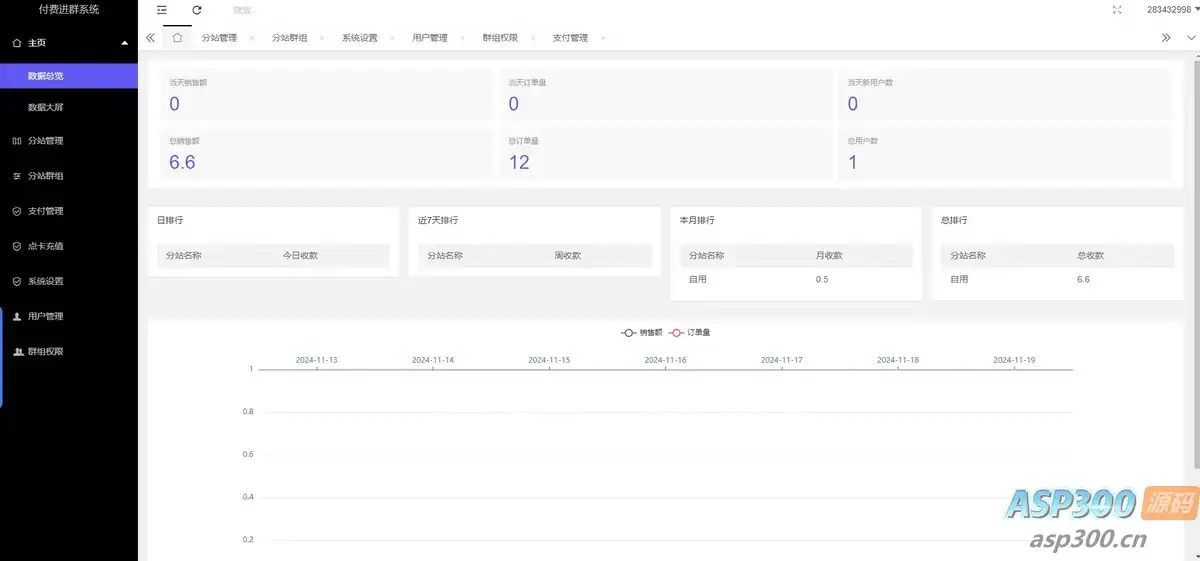Toggle the sidebar collapse icon in top bar
The height and width of the screenshot is (561, 1200).
click(162, 10)
